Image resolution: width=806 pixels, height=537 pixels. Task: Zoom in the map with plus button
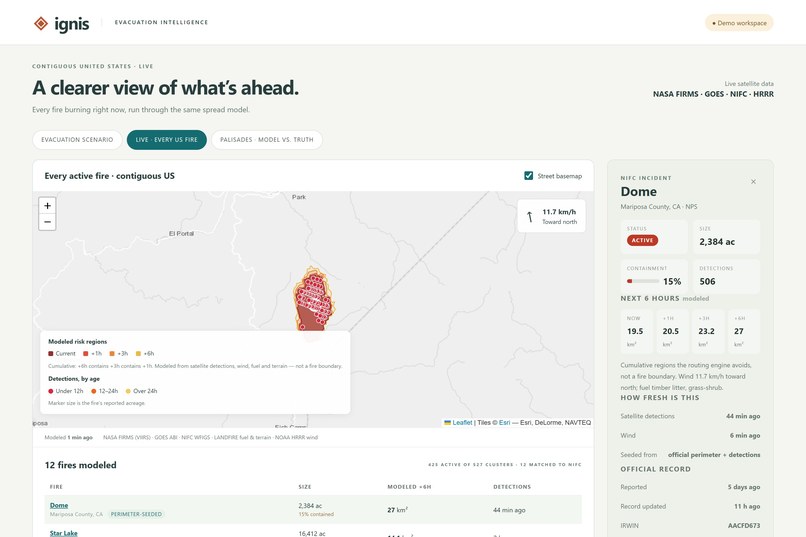click(x=47, y=206)
